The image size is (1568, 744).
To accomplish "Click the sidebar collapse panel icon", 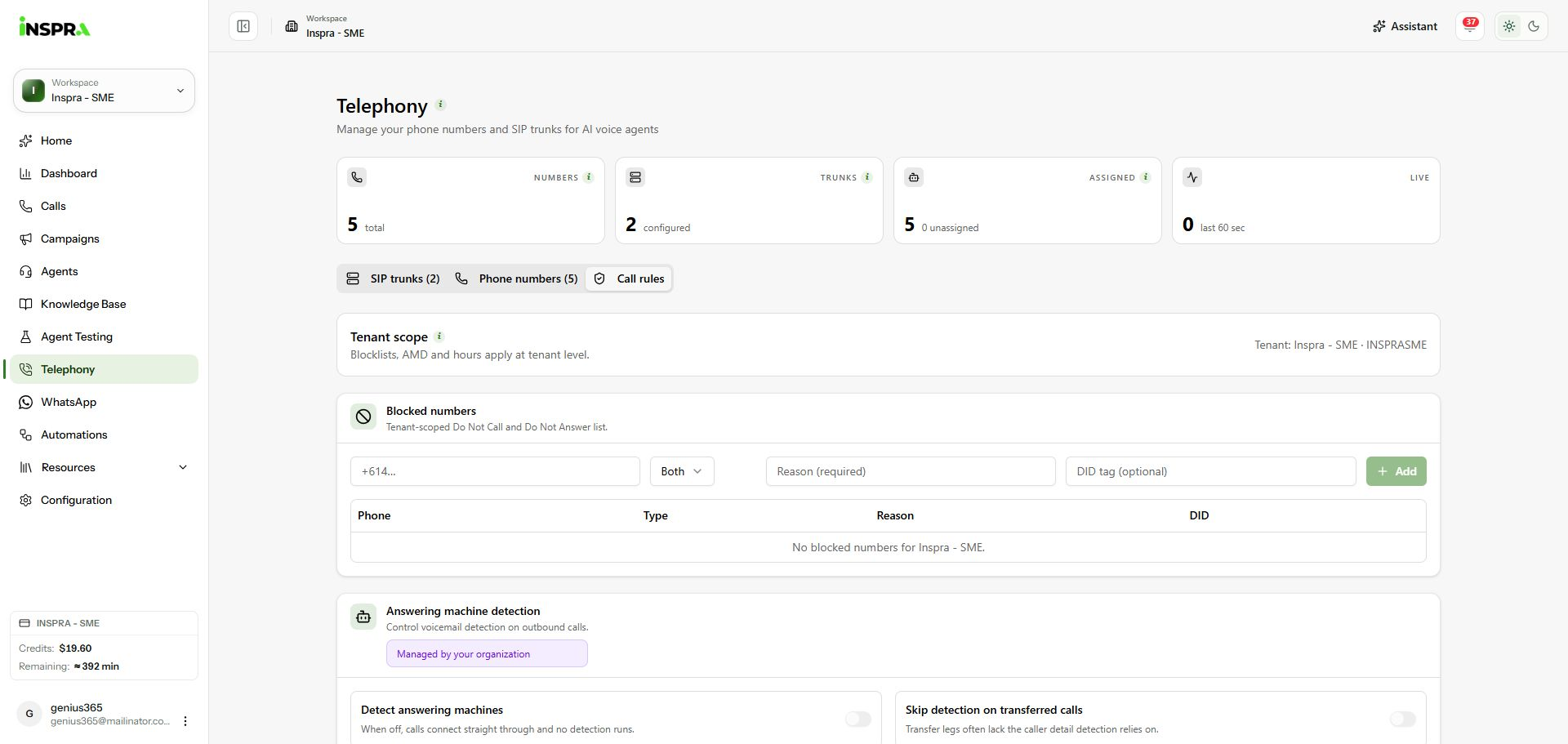I will 243,26.
